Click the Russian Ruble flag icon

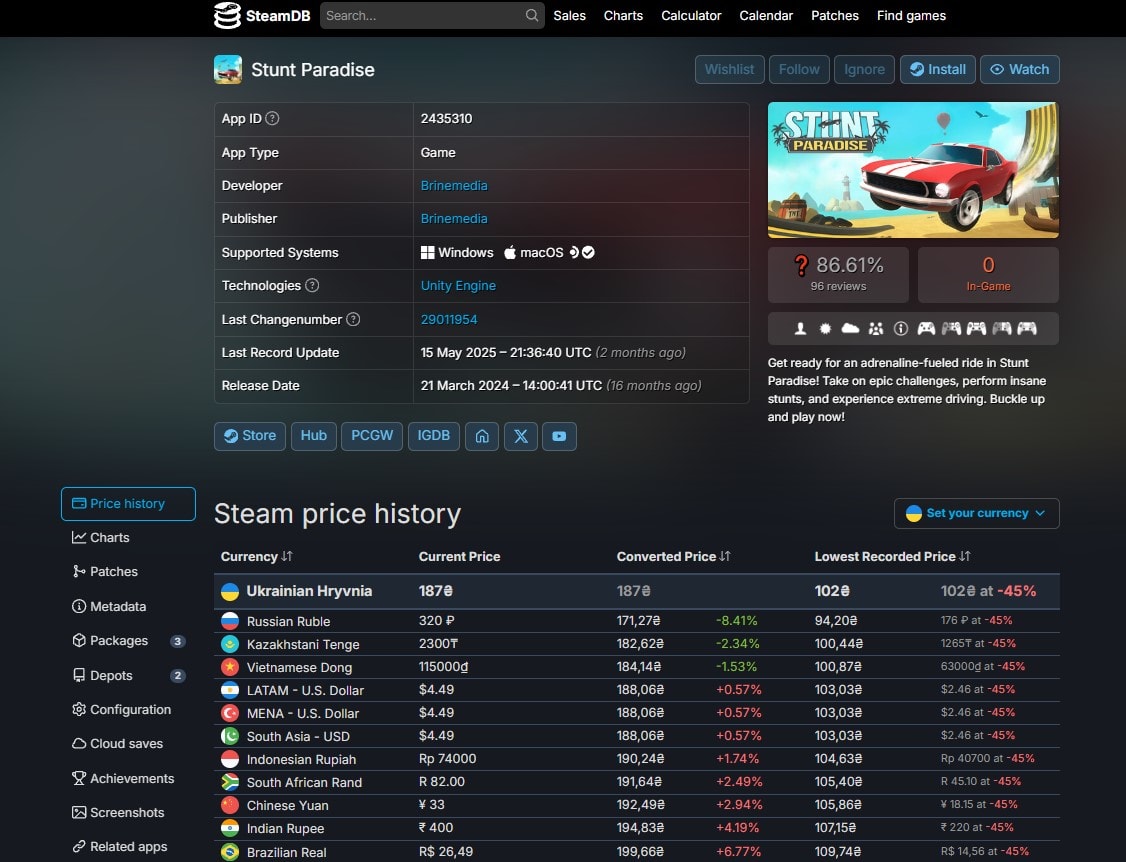click(230, 621)
